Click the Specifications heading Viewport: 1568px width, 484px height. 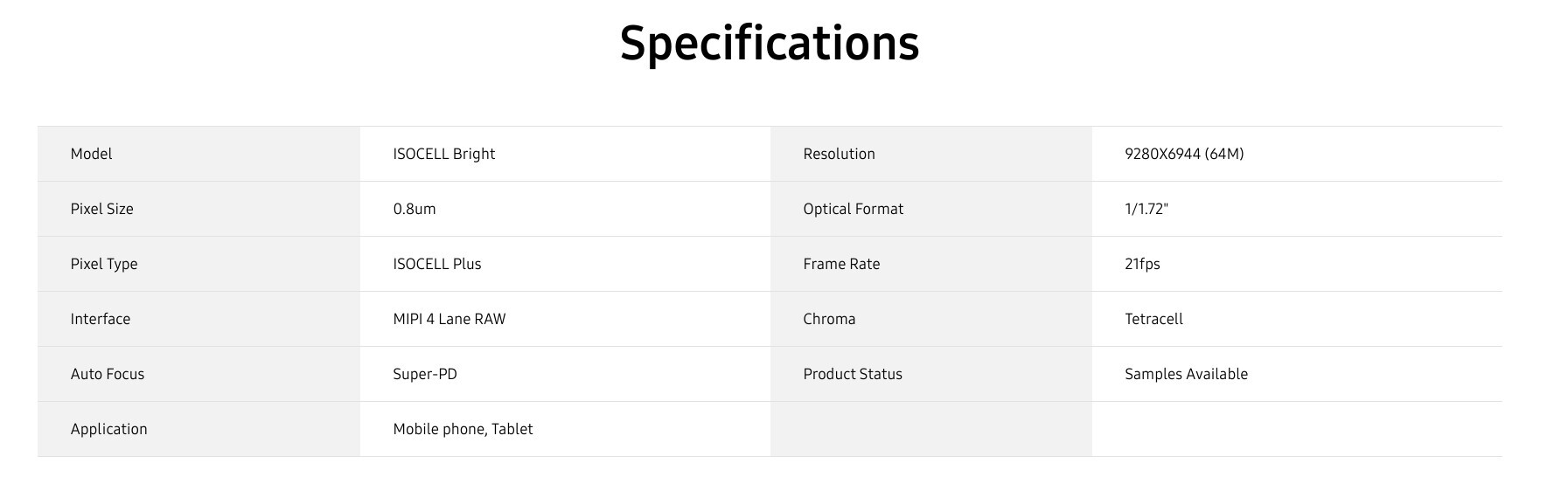click(x=769, y=42)
